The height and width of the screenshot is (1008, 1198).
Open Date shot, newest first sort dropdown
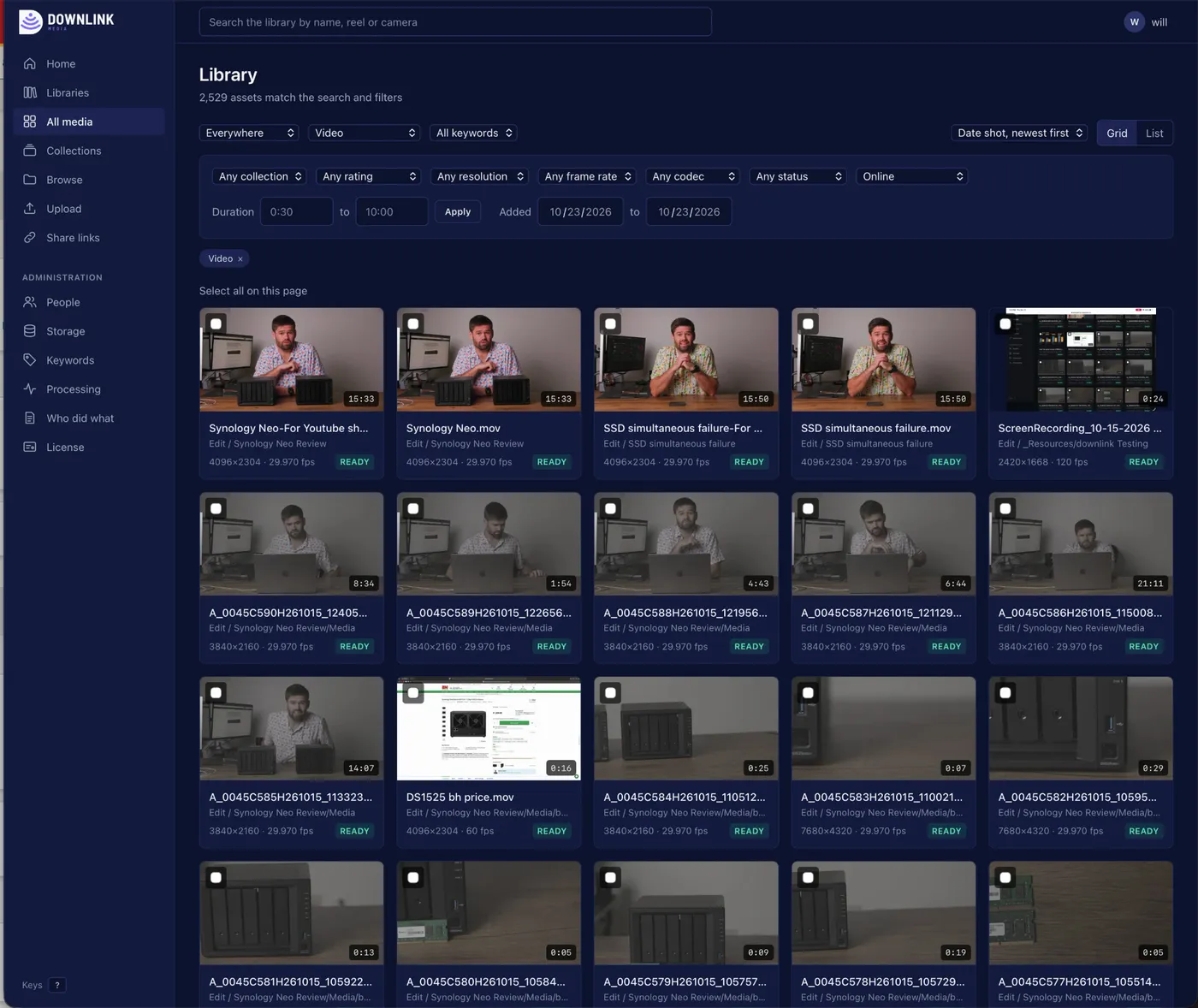coord(1019,133)
